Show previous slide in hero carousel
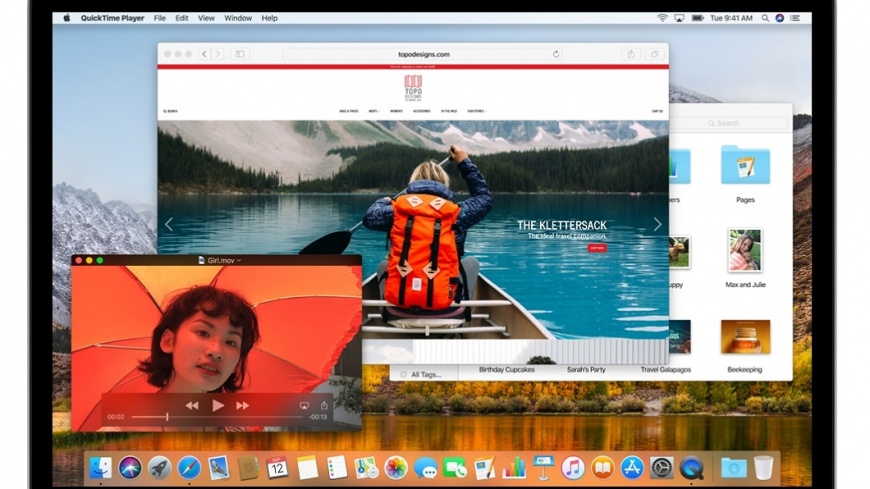The height and width of the screenshot is (489, 870). pos(169,224)
